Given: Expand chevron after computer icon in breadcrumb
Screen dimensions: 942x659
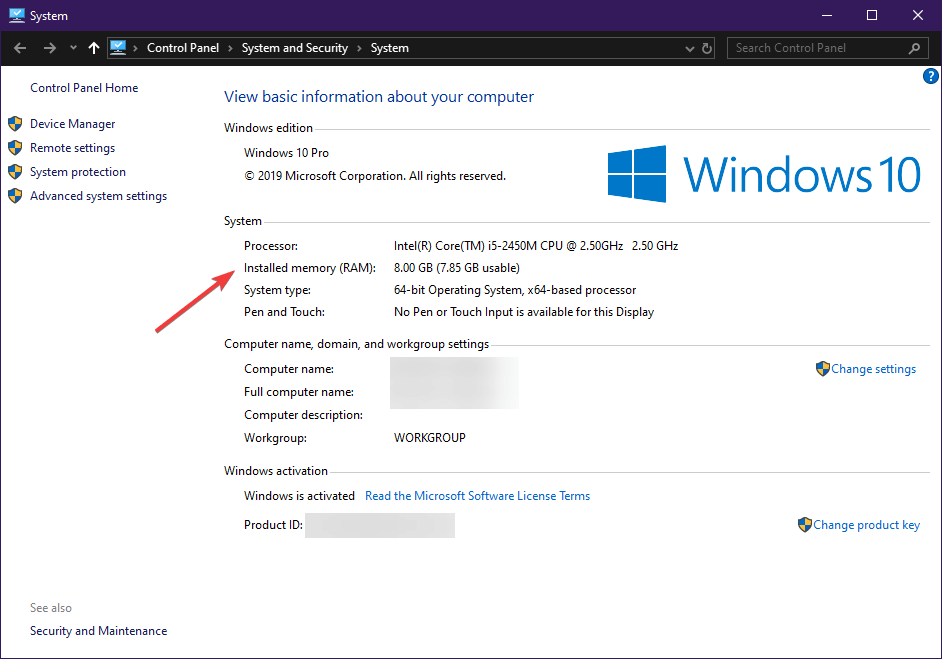Looking at the screenshot, I should point(136,48).
